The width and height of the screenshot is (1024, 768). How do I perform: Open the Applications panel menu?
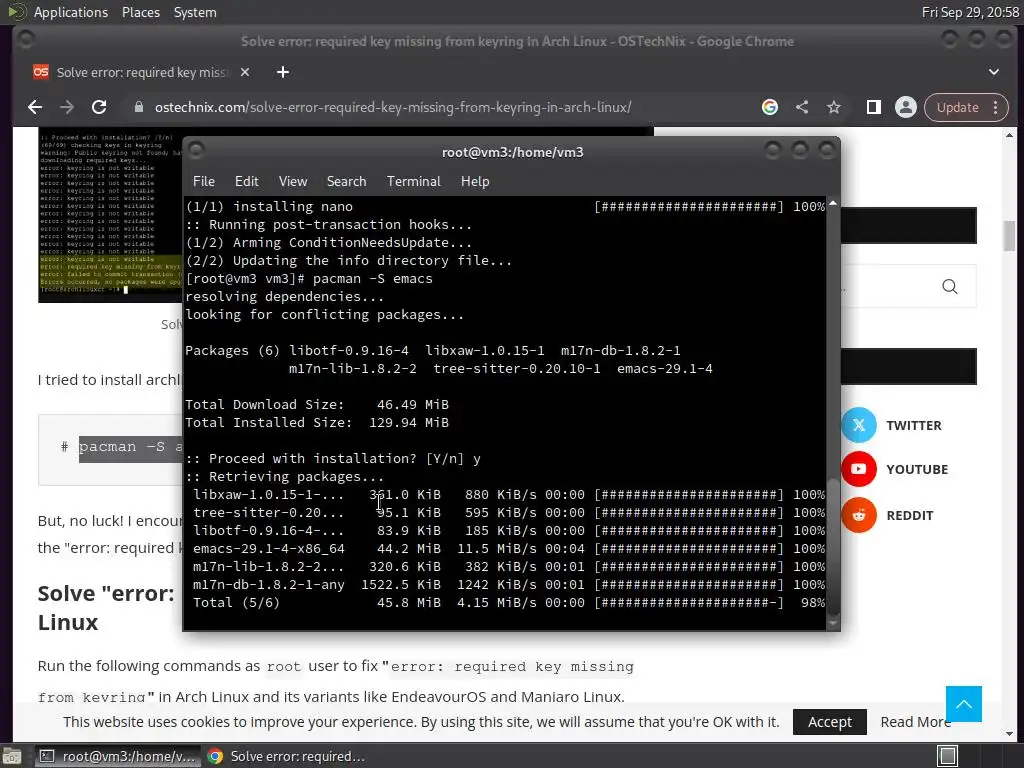pyautogui.click(x=71, y=12)
